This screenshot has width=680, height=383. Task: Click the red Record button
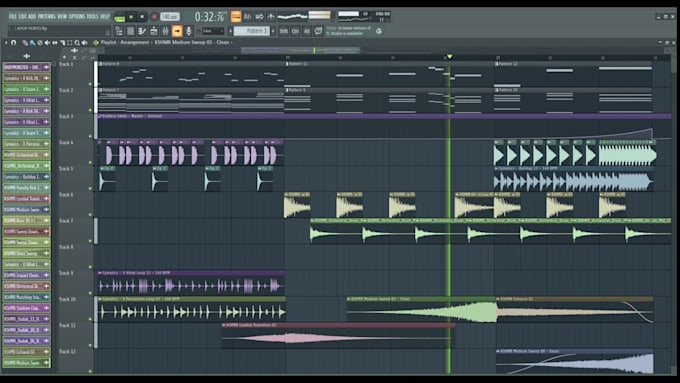tap(154, 16)
